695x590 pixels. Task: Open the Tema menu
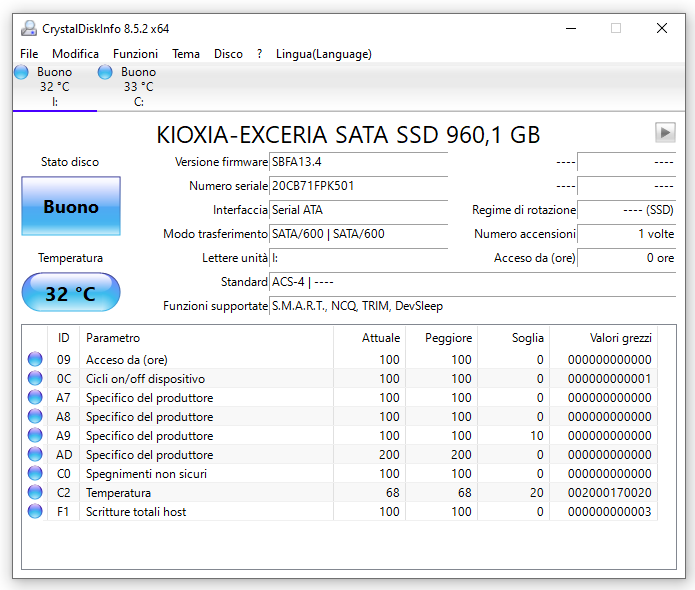click(186, 54)
